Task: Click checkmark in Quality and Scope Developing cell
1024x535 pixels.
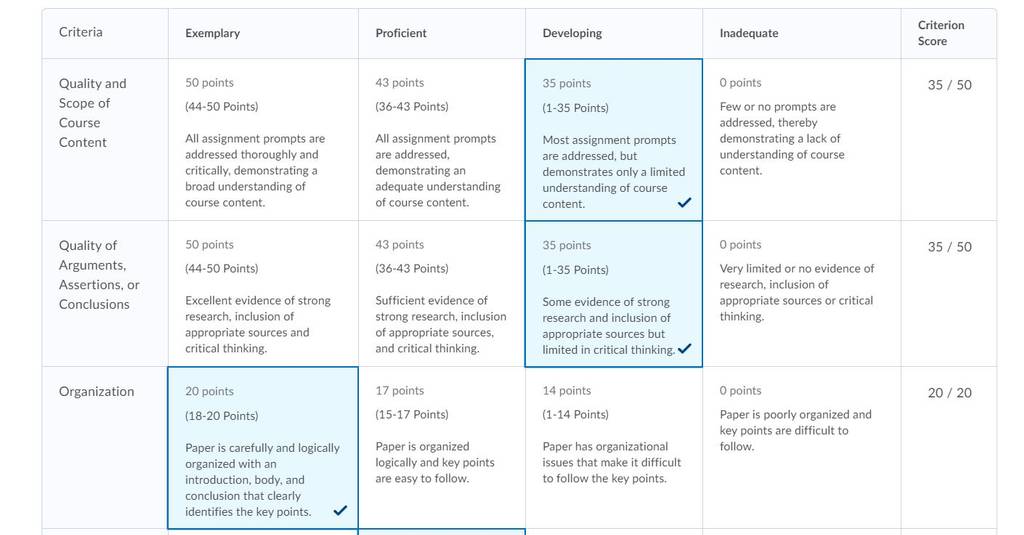Action: pyautogui.click(x=684, y=203)
